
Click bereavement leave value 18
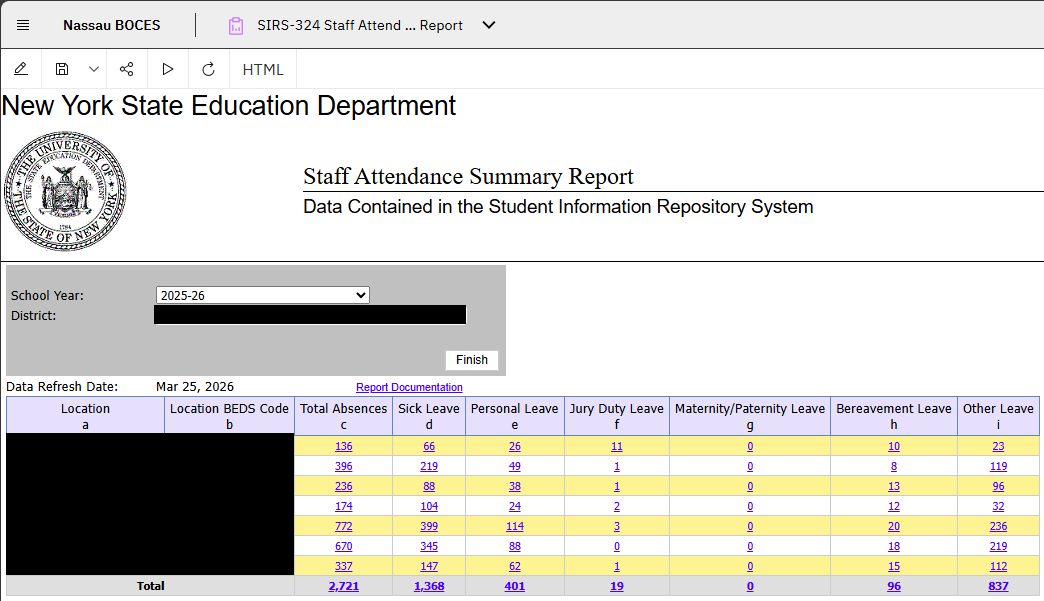(894, 546)
